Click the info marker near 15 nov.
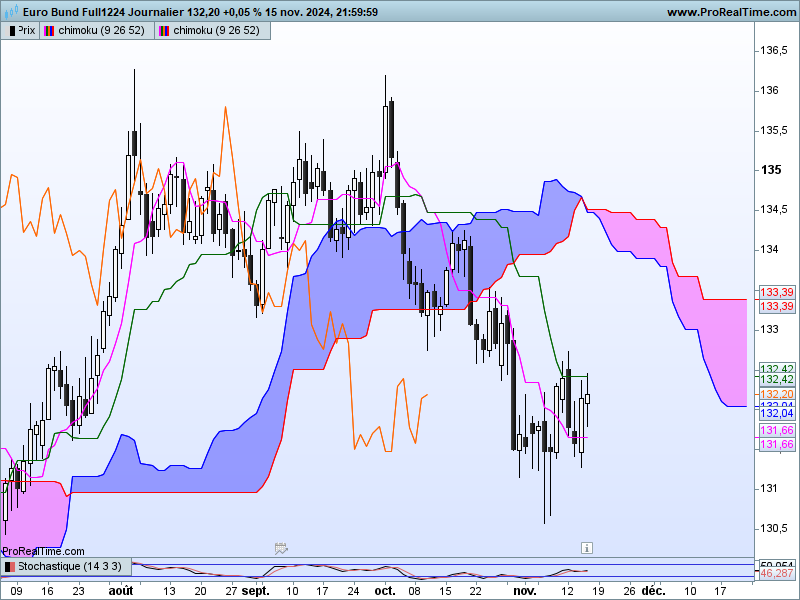Image resolution: width=800 pixels, height=600 pixels. point(587,548)
